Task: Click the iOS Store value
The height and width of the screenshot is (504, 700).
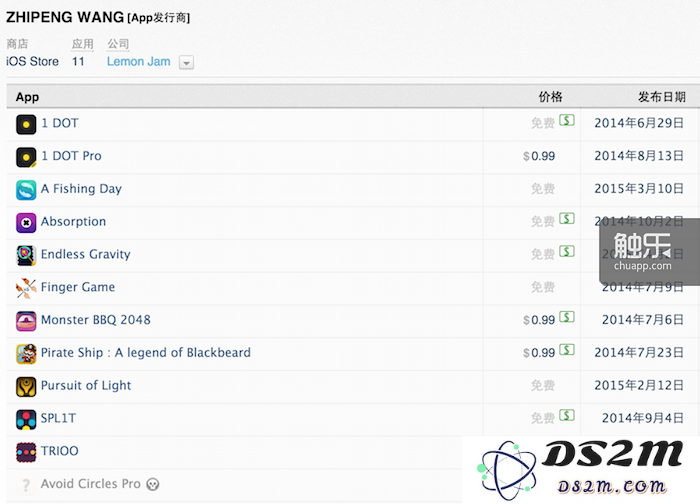Action: click(33, 62)
